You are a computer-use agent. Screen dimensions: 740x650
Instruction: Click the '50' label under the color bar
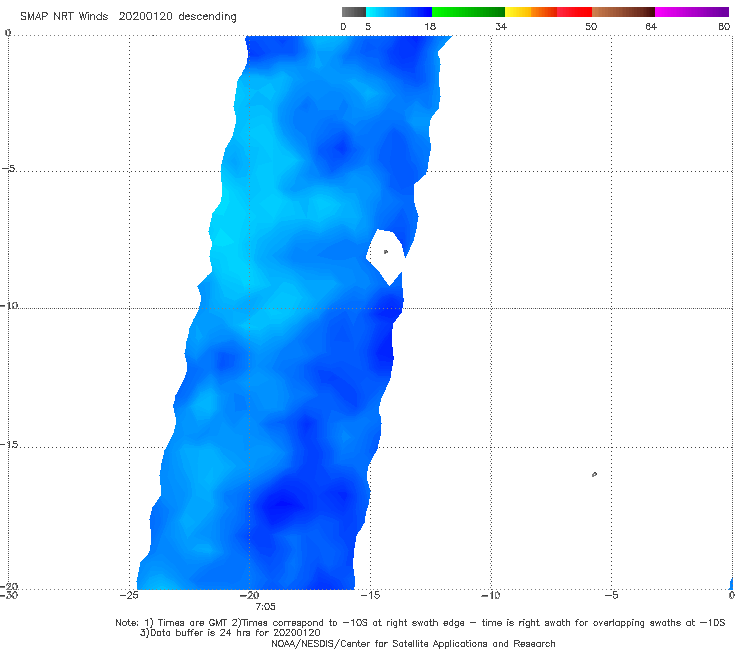point(591,27)
